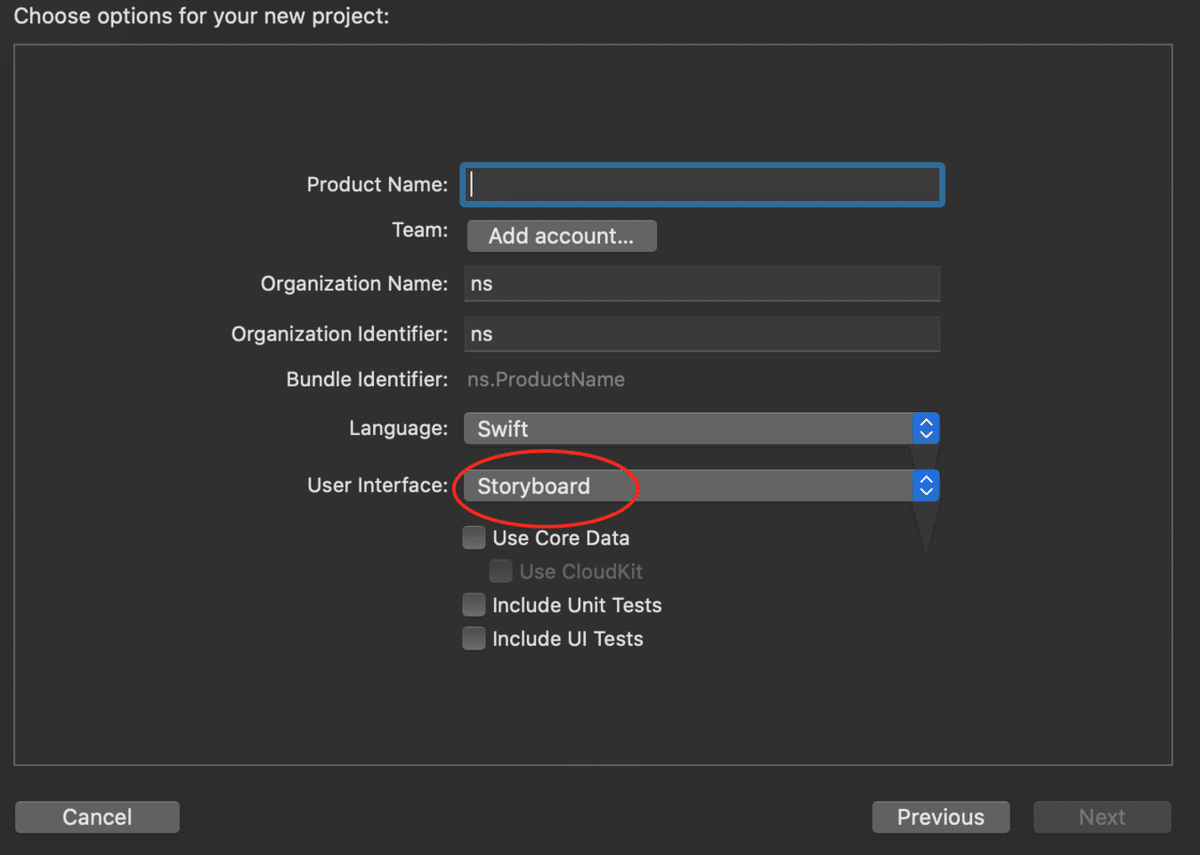Viewport: 1200px width, 855px height.
Task: Click the "Choose options for your new project" heading
Action: tap(201, 17)
